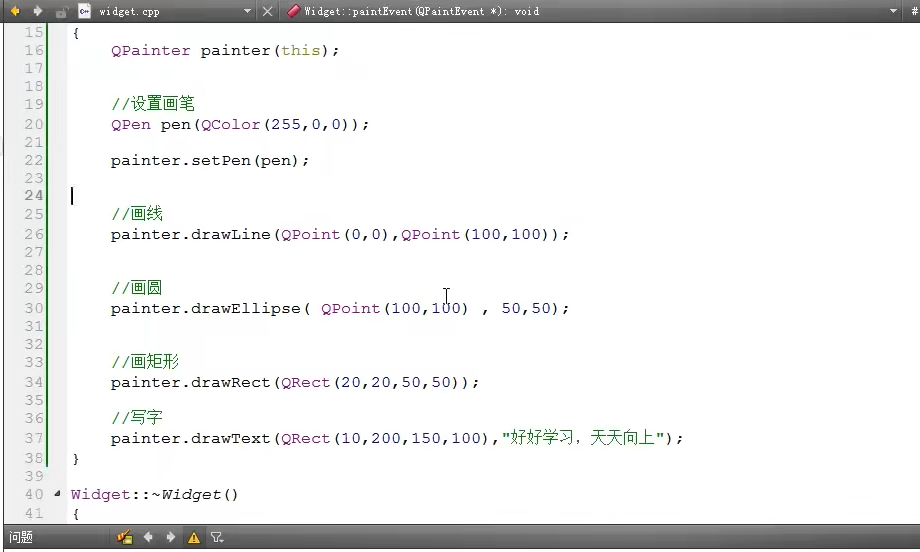Open the Widget::paintEvent symbol selector

pyautogui.click(x=421, y=11)
